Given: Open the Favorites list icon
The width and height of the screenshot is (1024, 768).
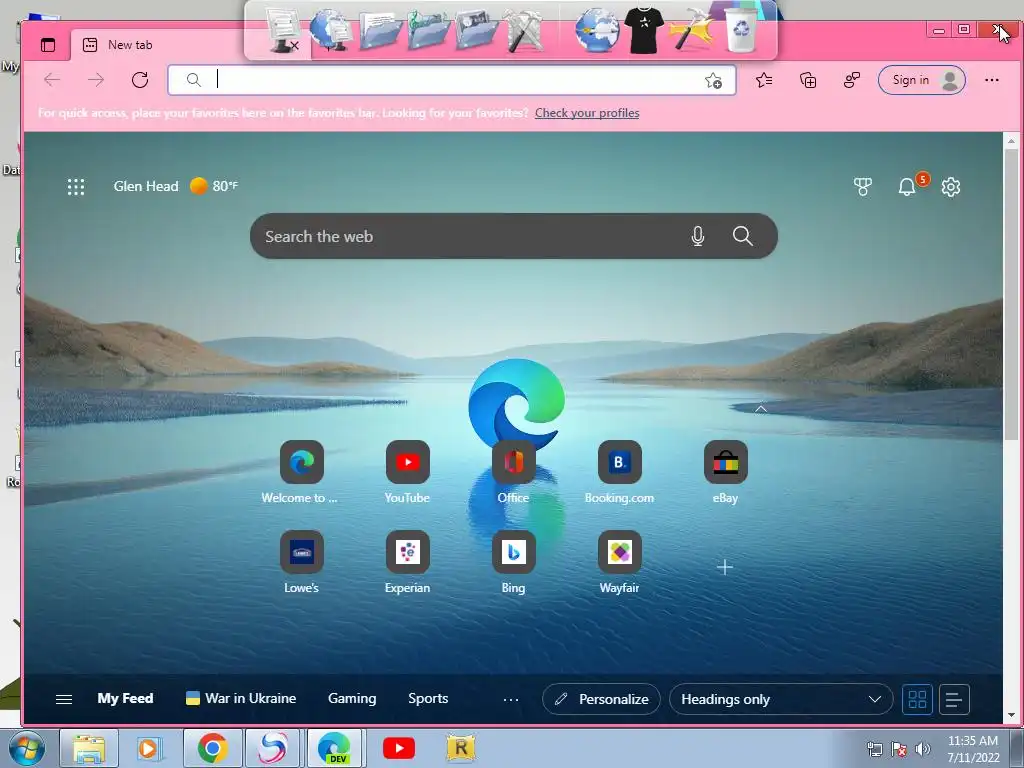Looking at the screenshot, I should (764, 80).
